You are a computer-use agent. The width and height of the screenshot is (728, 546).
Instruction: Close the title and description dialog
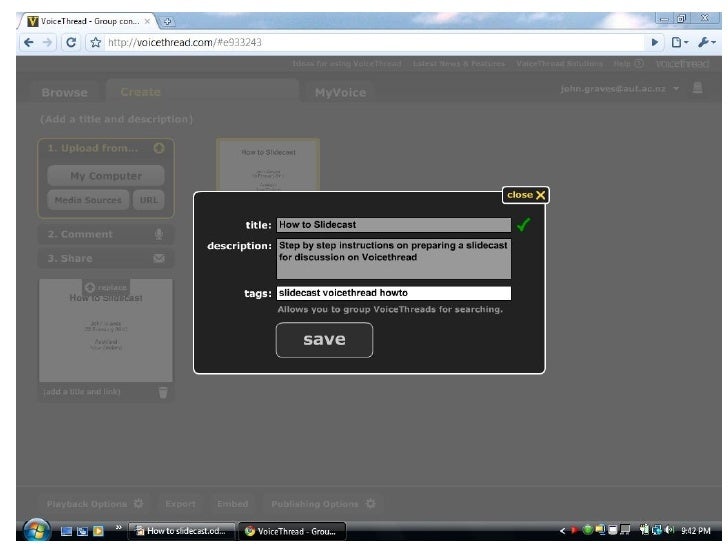tap(526, 195)
